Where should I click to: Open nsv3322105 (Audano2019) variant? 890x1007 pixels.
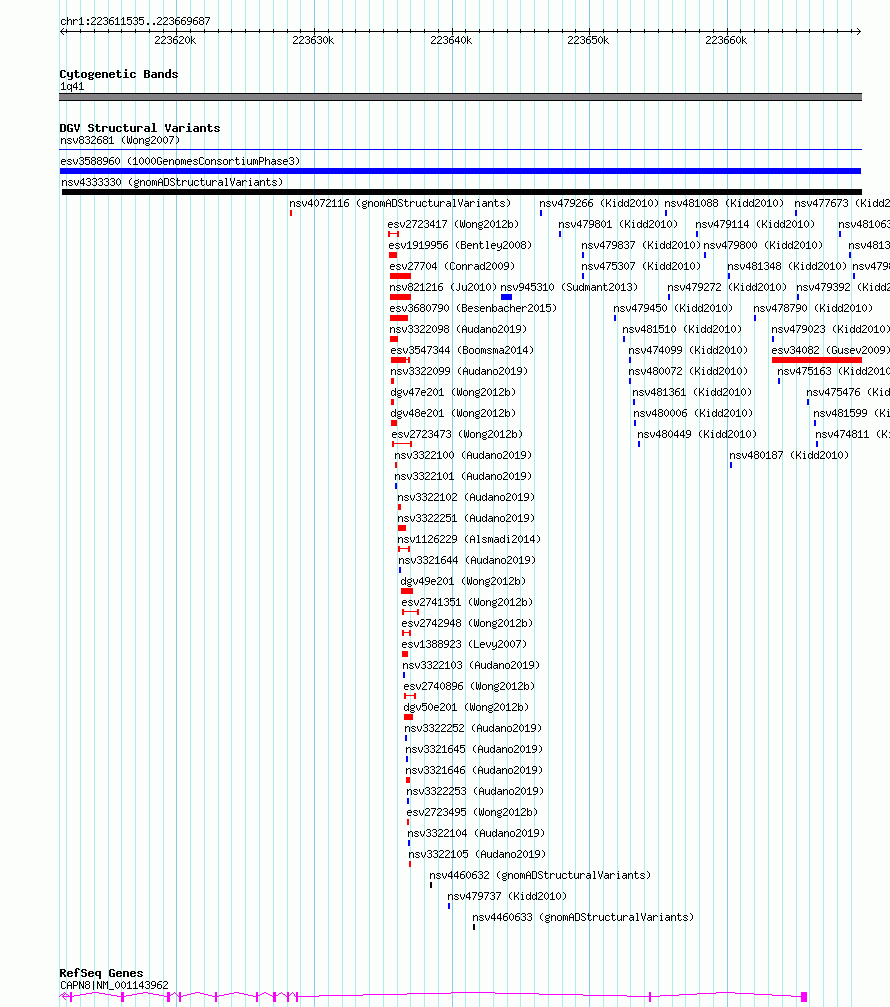coord(477,854)
